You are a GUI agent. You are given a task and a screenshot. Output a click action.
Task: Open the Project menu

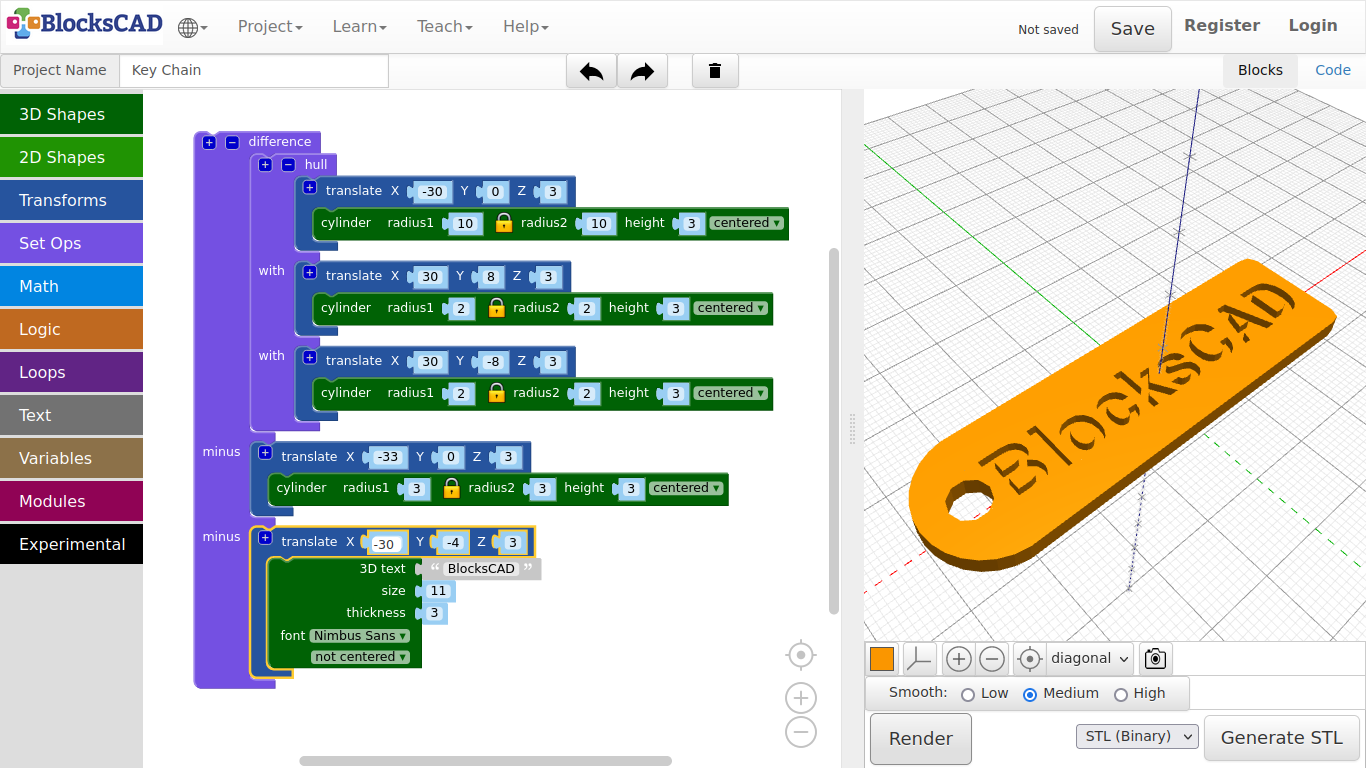coord(269,27)
